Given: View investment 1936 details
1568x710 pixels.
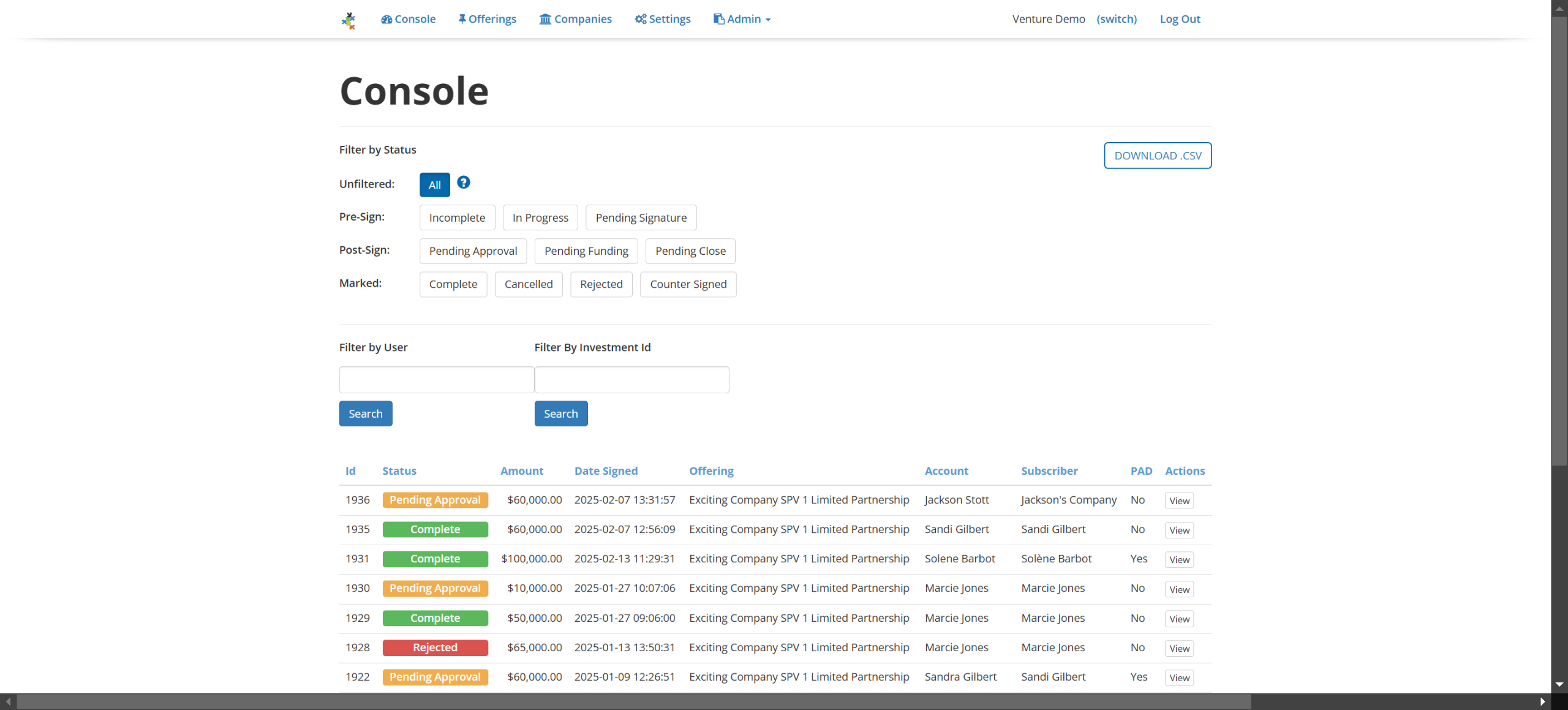Looking at the screenshot, I should [x=1178, y=500].
